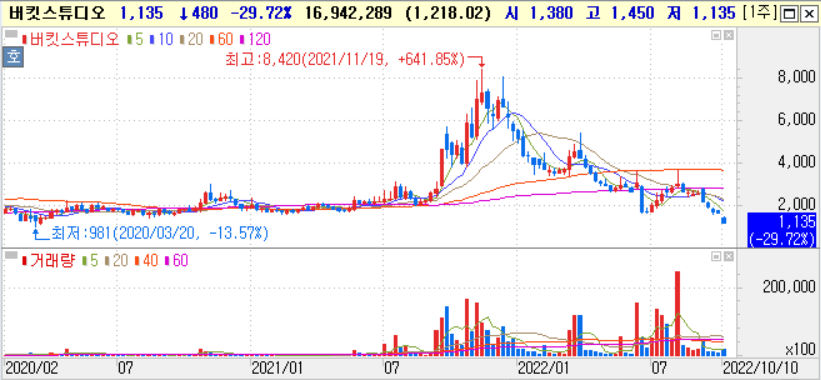Close the price chart panel with small x
This screenshot has width=821, height=380.
click(728, 35)
